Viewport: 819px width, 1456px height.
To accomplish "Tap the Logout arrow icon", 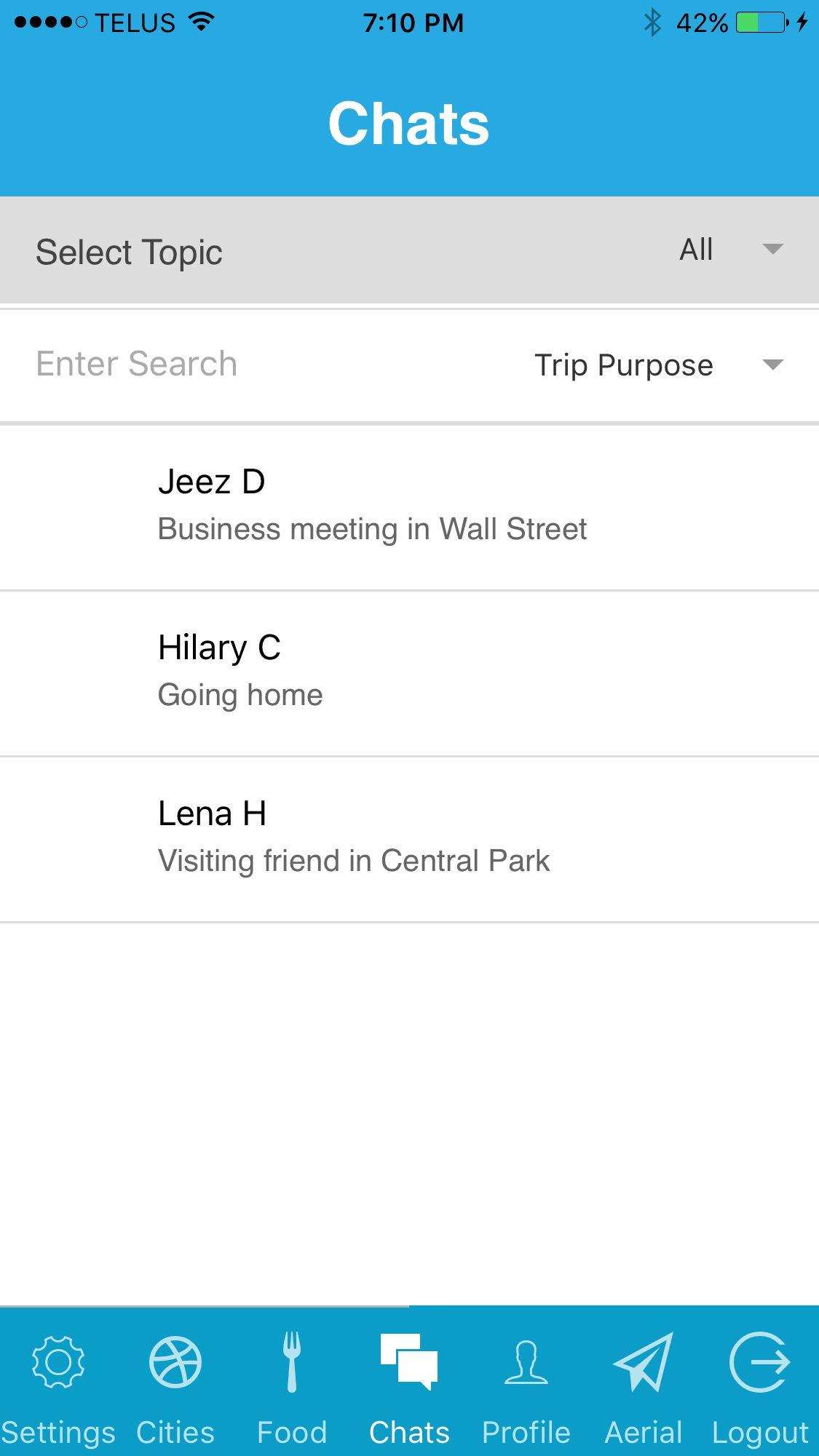I will coord(760,1362).
